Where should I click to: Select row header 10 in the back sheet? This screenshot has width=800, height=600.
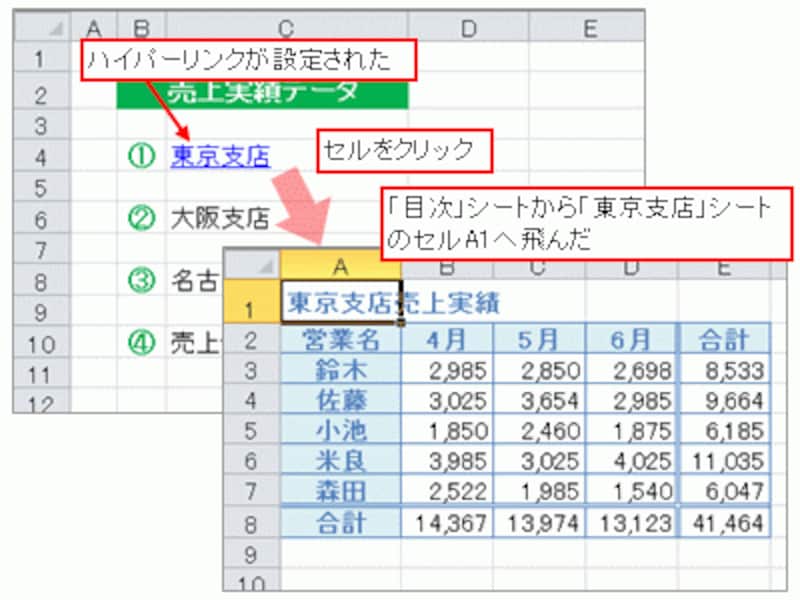42,344
